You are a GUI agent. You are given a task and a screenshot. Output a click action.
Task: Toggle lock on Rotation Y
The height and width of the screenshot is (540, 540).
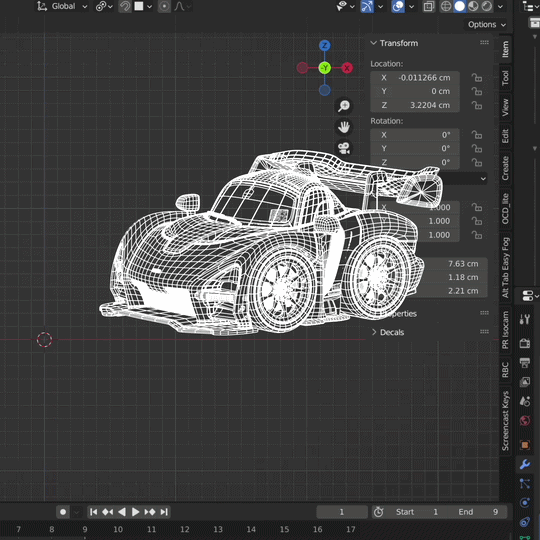click(x=477, y=148)
